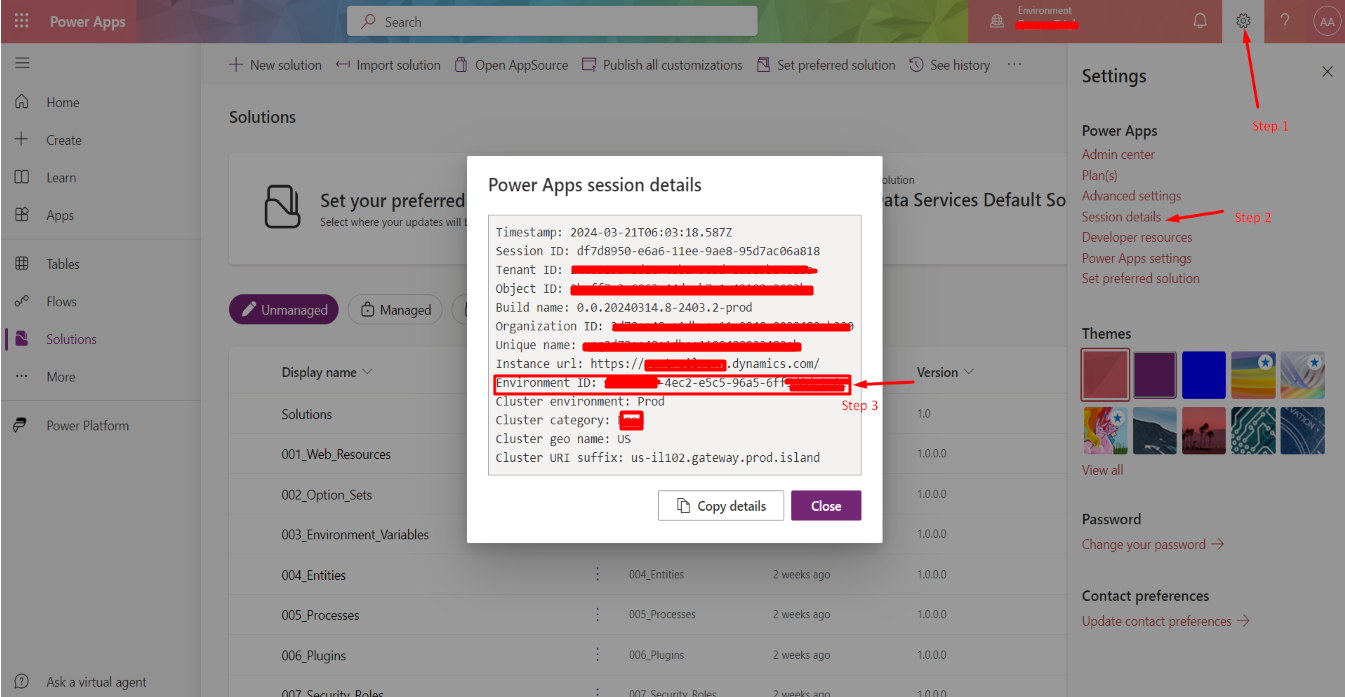Viewport: 1345px width, 697px height.
Task: Click the Copy details button
Action: point(721,506)
